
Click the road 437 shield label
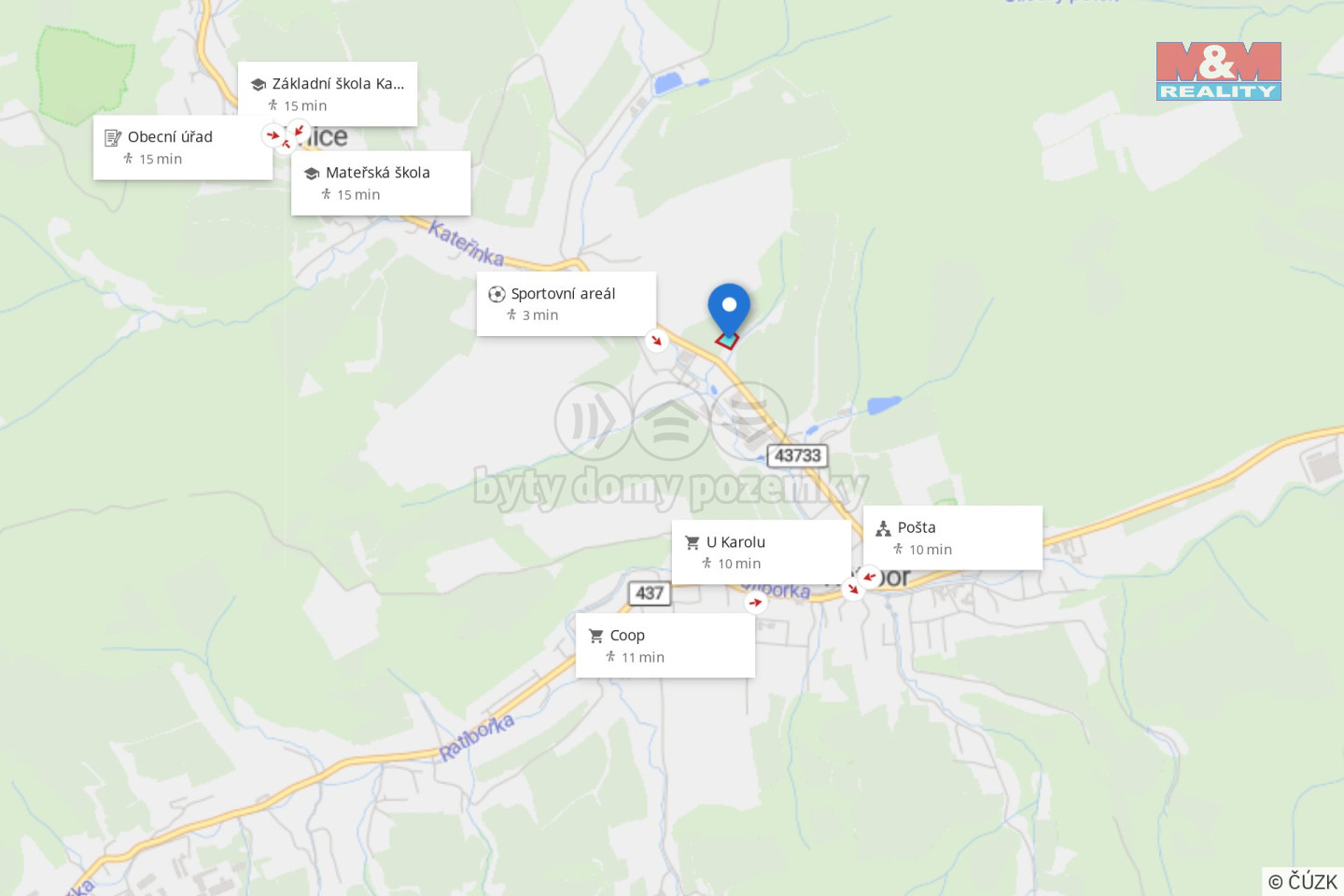[650, 593]
